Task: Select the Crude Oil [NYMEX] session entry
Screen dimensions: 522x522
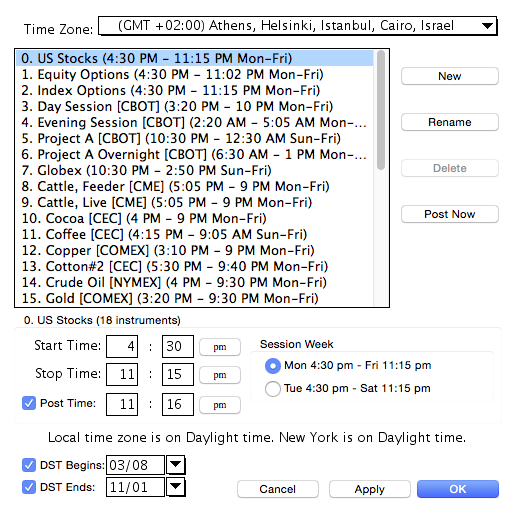Action: click(x=194, y=282)
